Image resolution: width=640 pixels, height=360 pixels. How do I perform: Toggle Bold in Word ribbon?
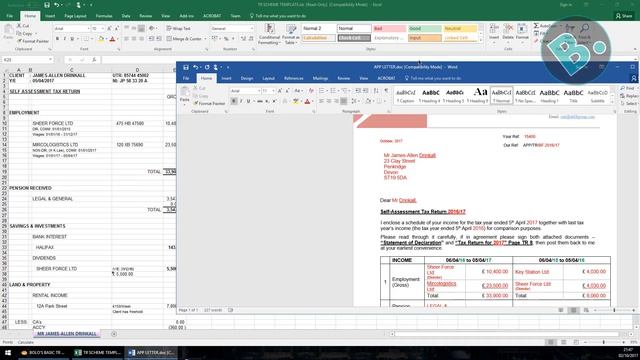pos(234,101)
